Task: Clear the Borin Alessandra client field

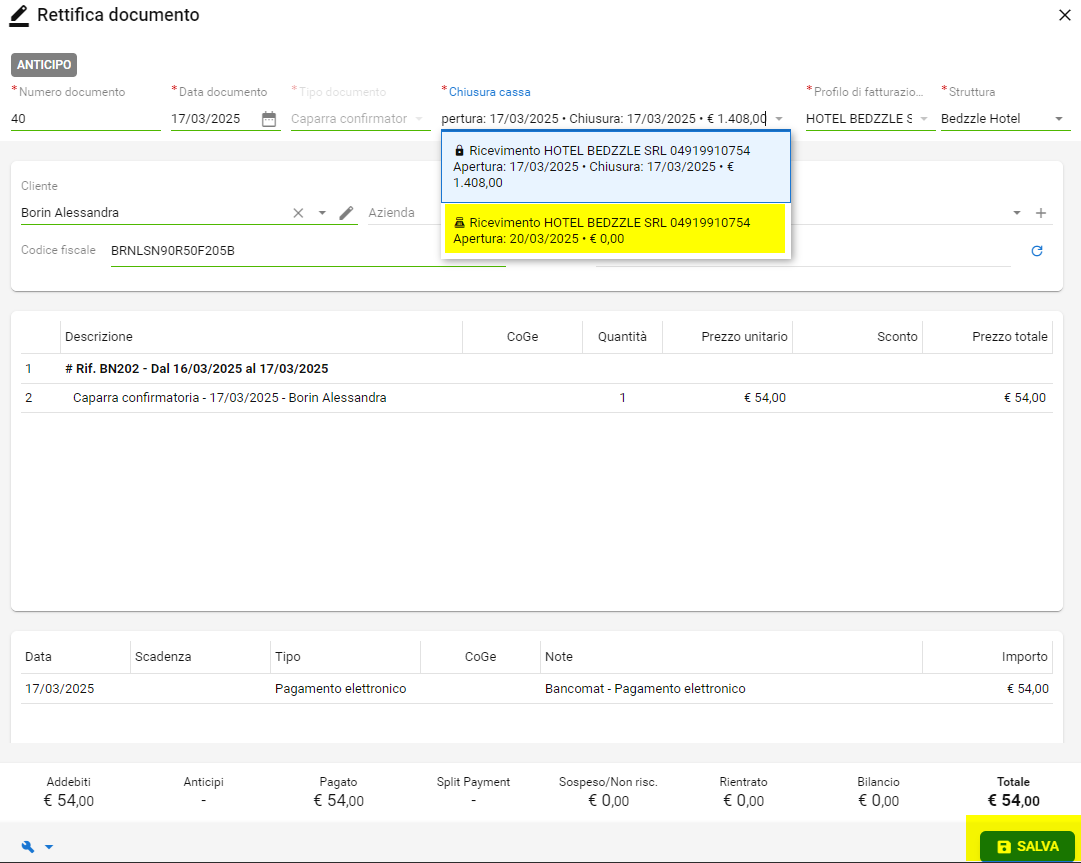Action: click(298, 213)
